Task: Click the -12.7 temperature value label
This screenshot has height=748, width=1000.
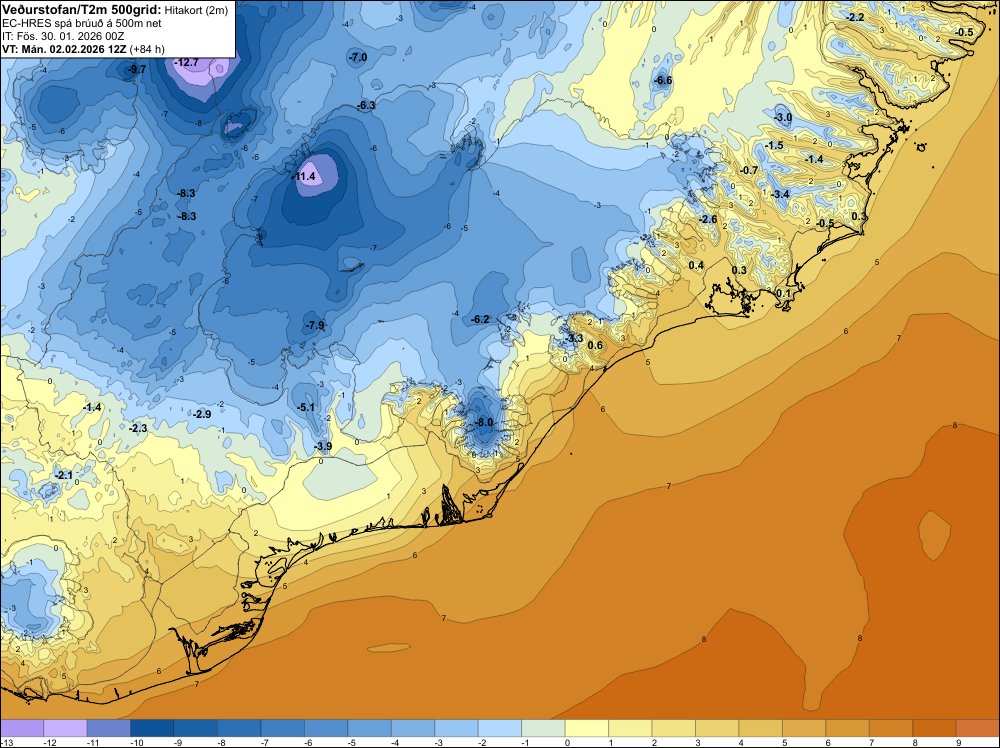Action: (186, 62)
